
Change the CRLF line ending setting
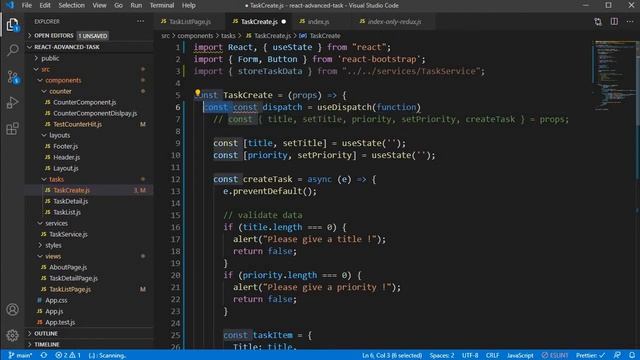(492, 355)
